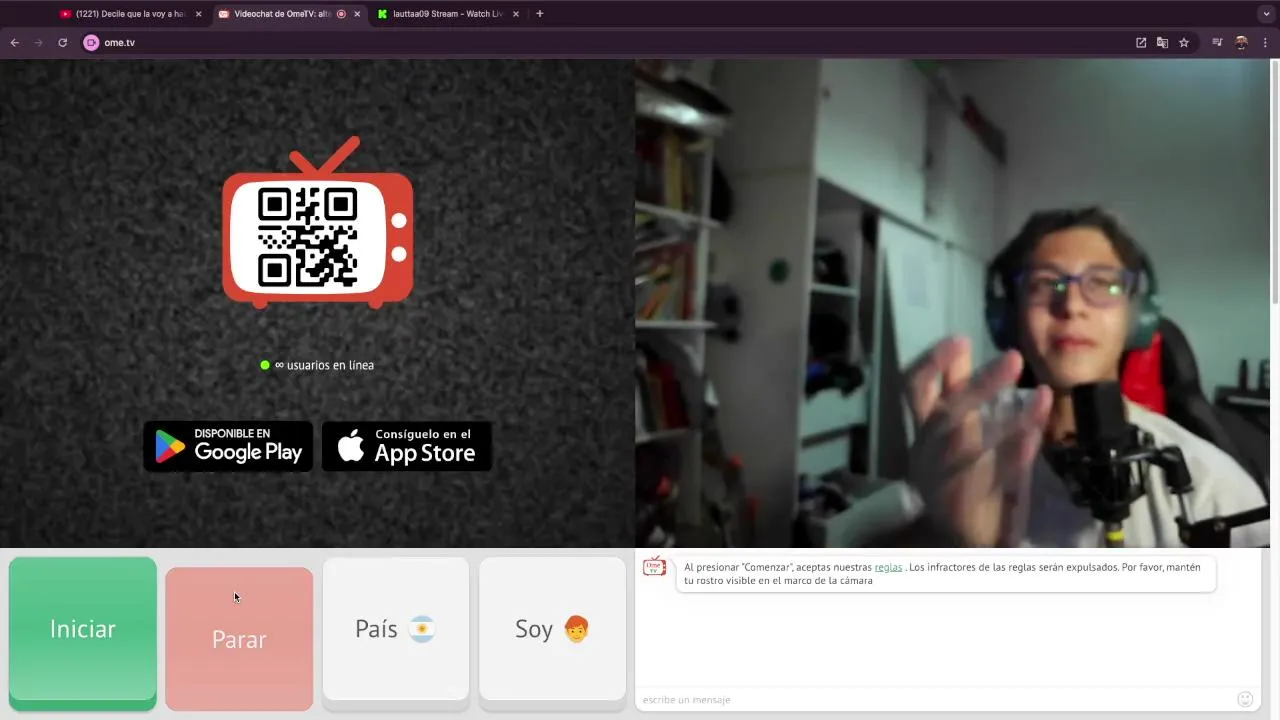Go back to previous page
Image resolution: width=1280 pixels, height=720 pixels.
(x=14, y=43)
